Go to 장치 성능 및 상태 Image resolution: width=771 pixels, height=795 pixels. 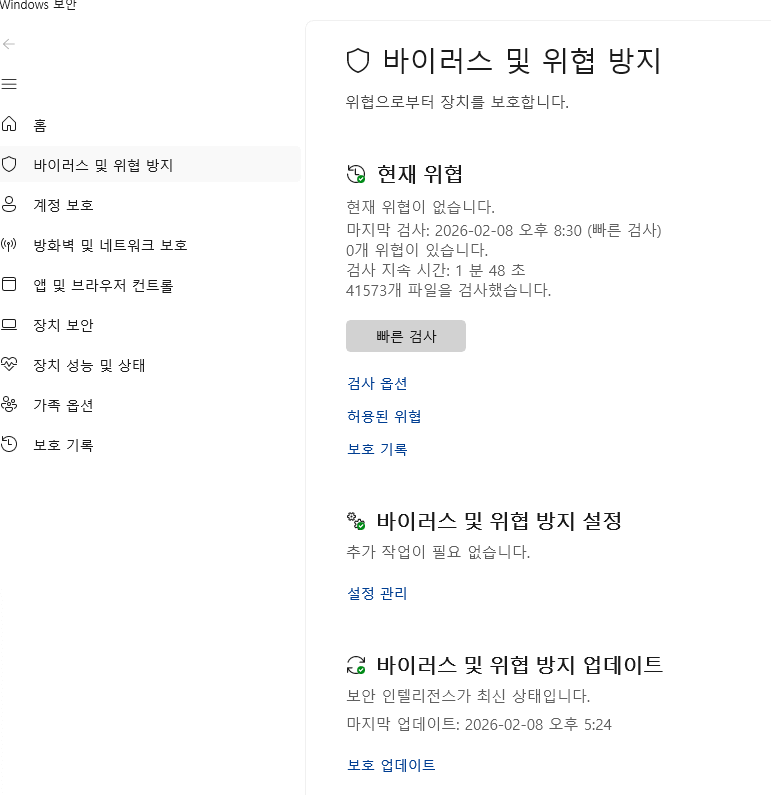point(89,365)
